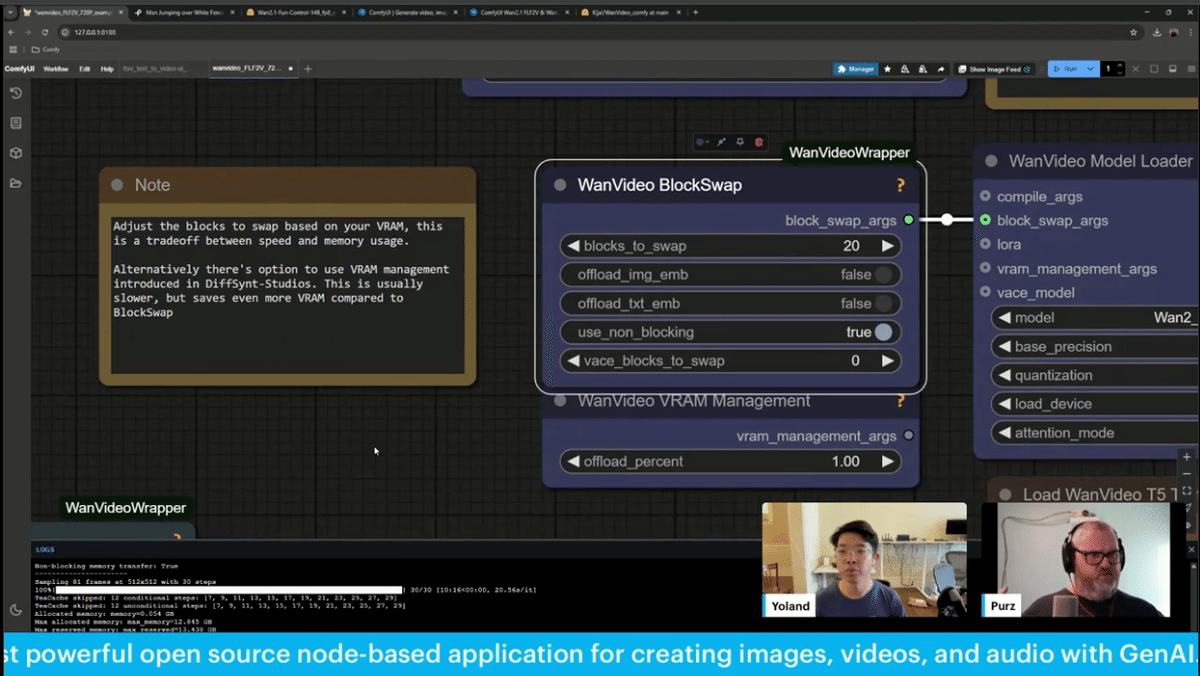Click the bypass icon in selection toolbox
Image resolution: width=1200 pixels, height=676 pixels.
click(721, 142)
